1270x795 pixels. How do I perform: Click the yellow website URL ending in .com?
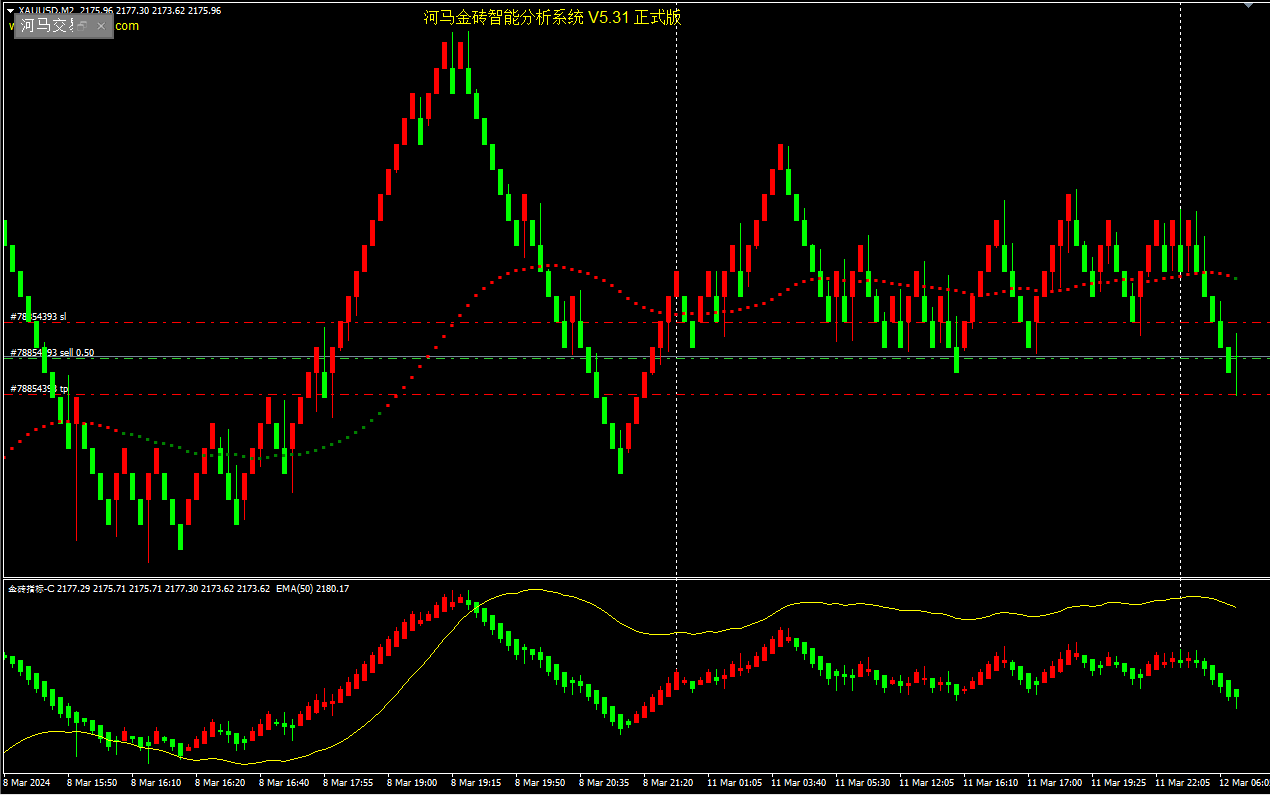click(126, 26)
